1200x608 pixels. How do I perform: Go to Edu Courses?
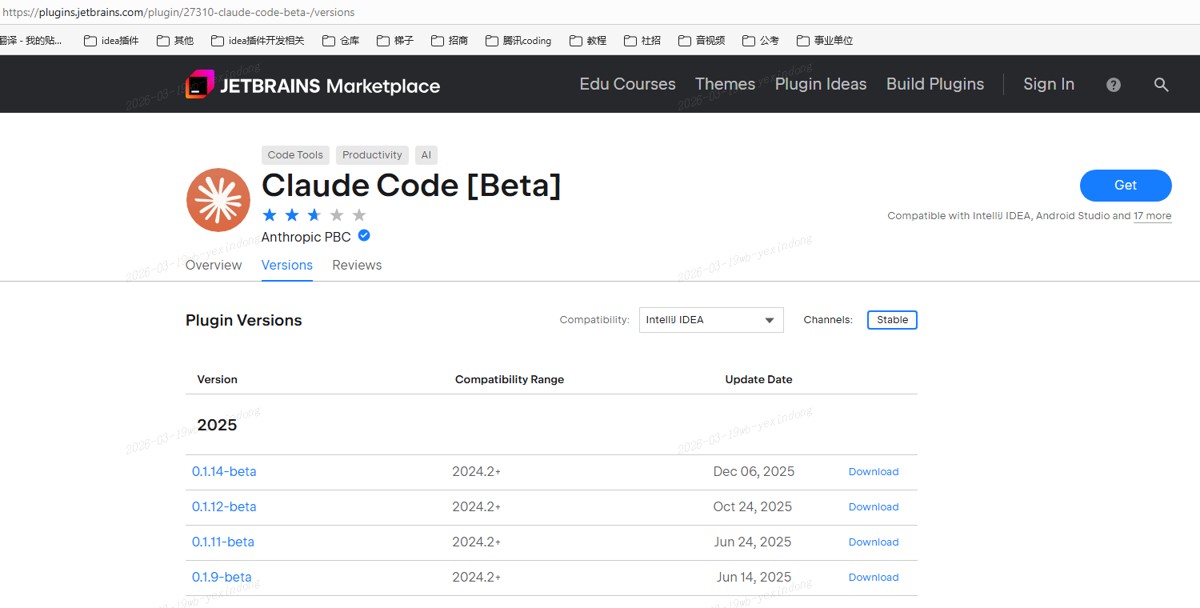click(x=627, y=84)
